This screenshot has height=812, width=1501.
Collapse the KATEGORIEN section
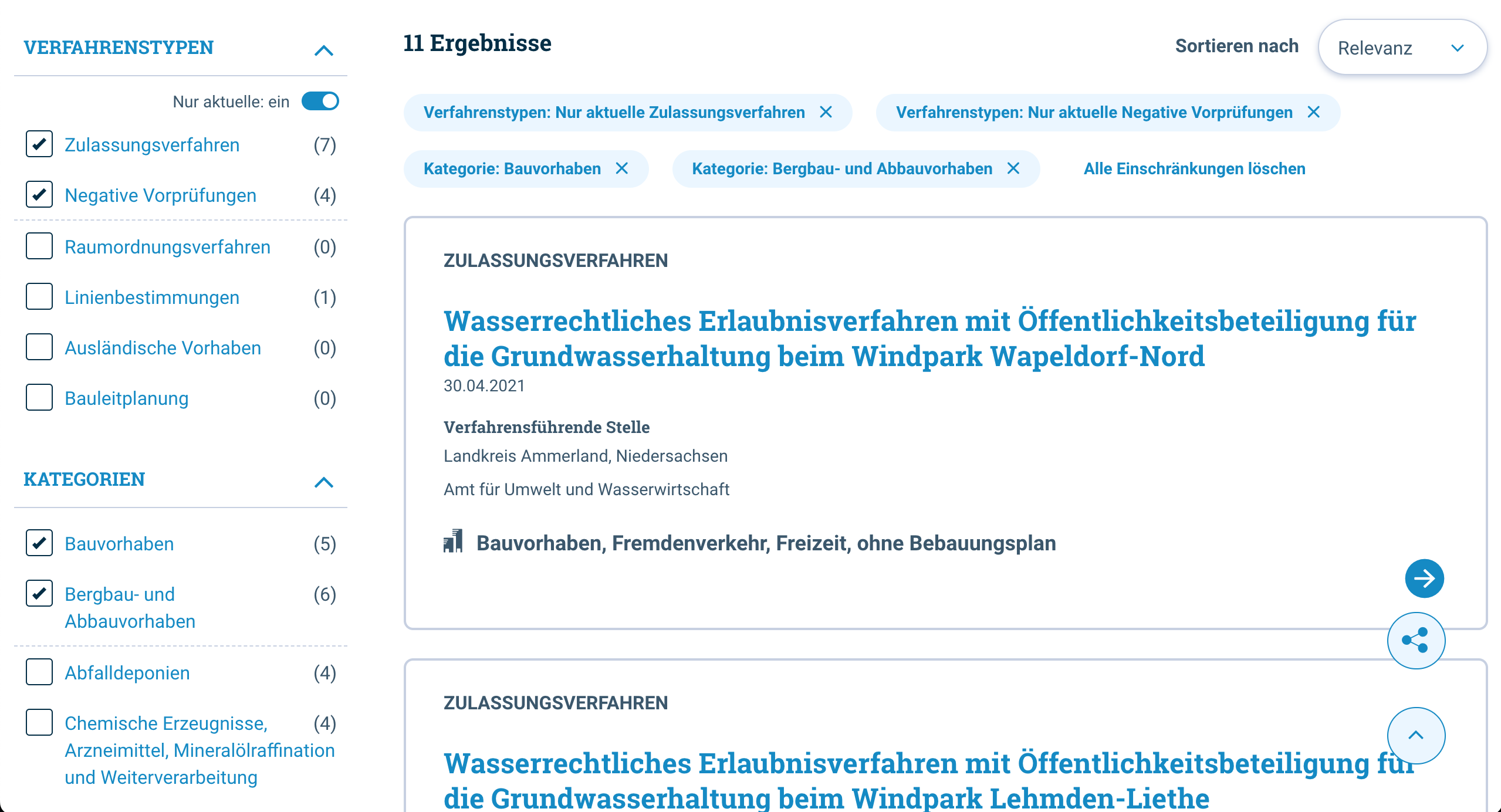[x=322, y=482]
